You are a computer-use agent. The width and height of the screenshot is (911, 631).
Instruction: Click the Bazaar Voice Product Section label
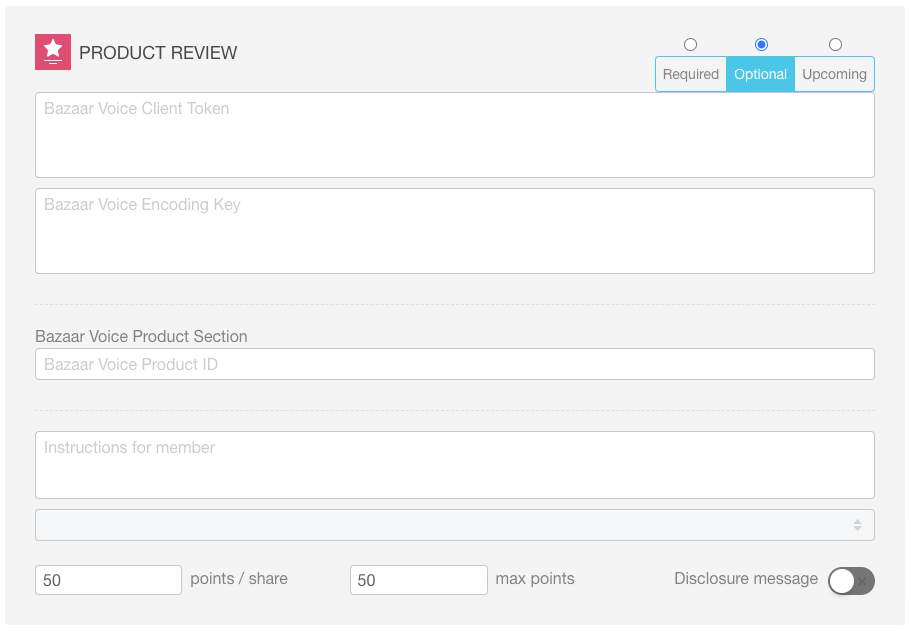coord(141,336)
